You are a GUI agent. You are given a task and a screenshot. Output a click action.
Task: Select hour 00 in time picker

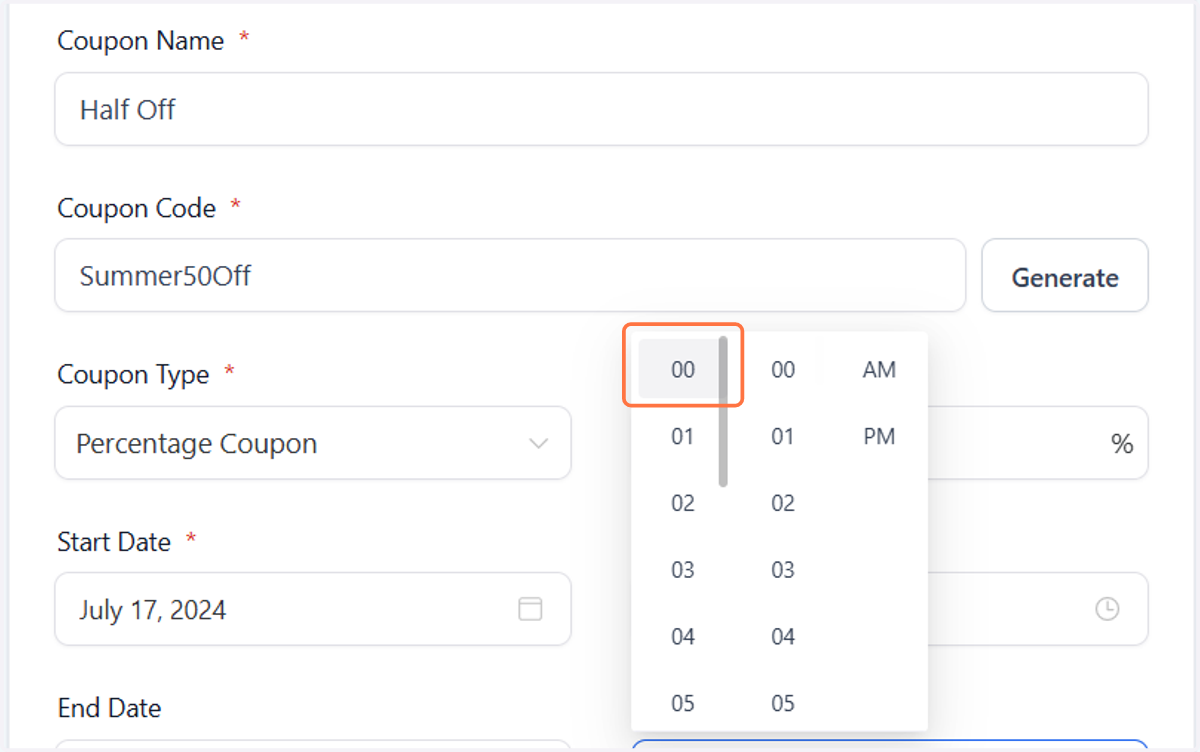click(682, 370)
